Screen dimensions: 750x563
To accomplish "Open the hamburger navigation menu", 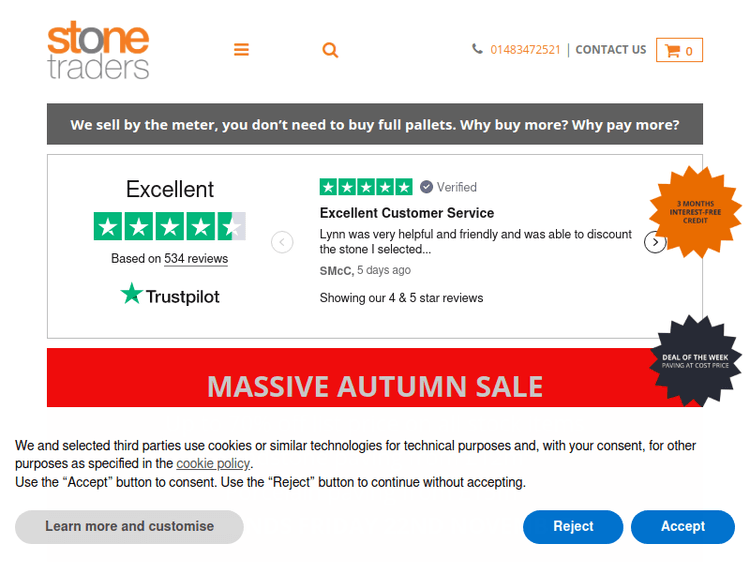I will tap(241, 50).
